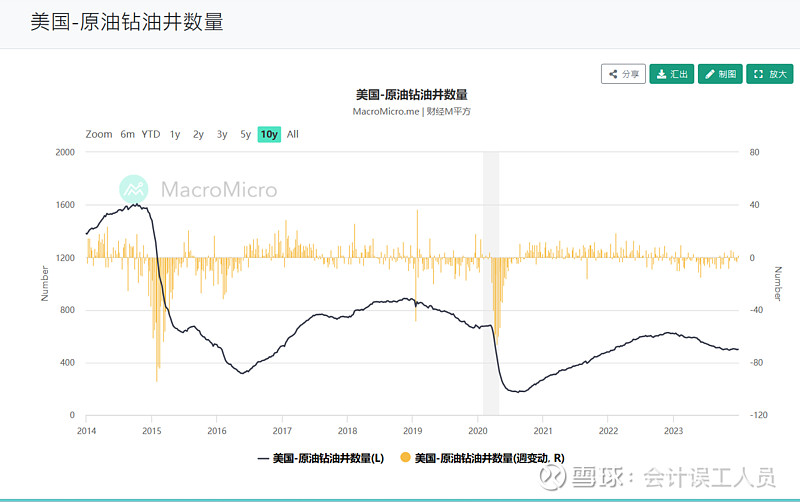
Task: Open the MacroMicro.me source link
Action: coord(386,111)
